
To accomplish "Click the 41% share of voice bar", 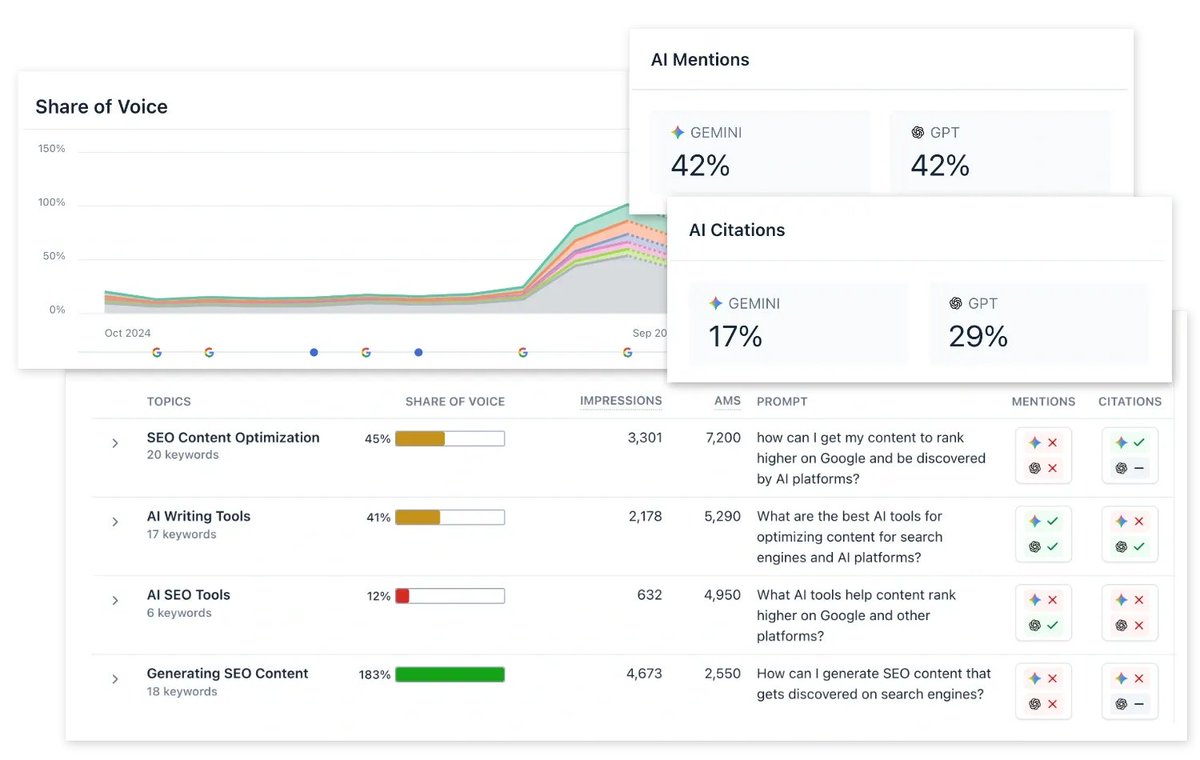I will coord(450,517).
